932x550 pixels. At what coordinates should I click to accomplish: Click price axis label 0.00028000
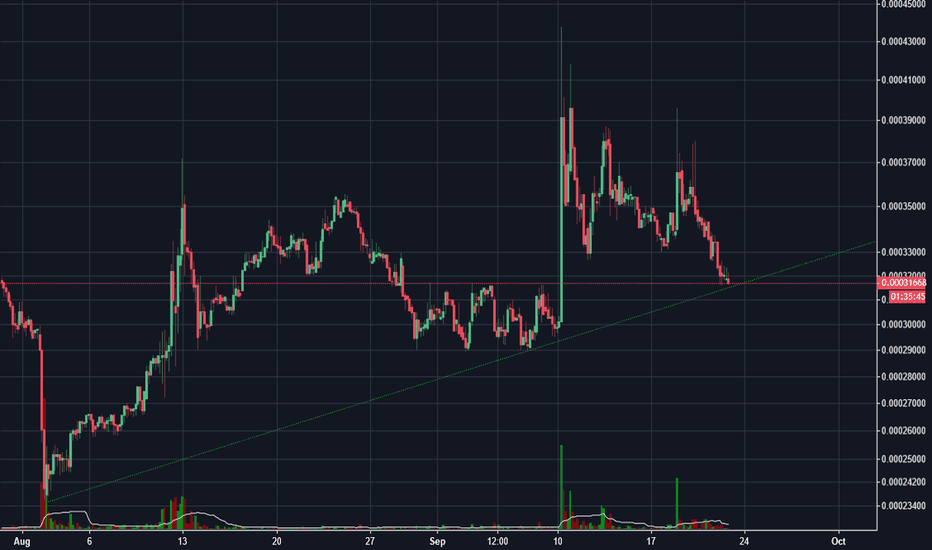(x=903, y=376)
